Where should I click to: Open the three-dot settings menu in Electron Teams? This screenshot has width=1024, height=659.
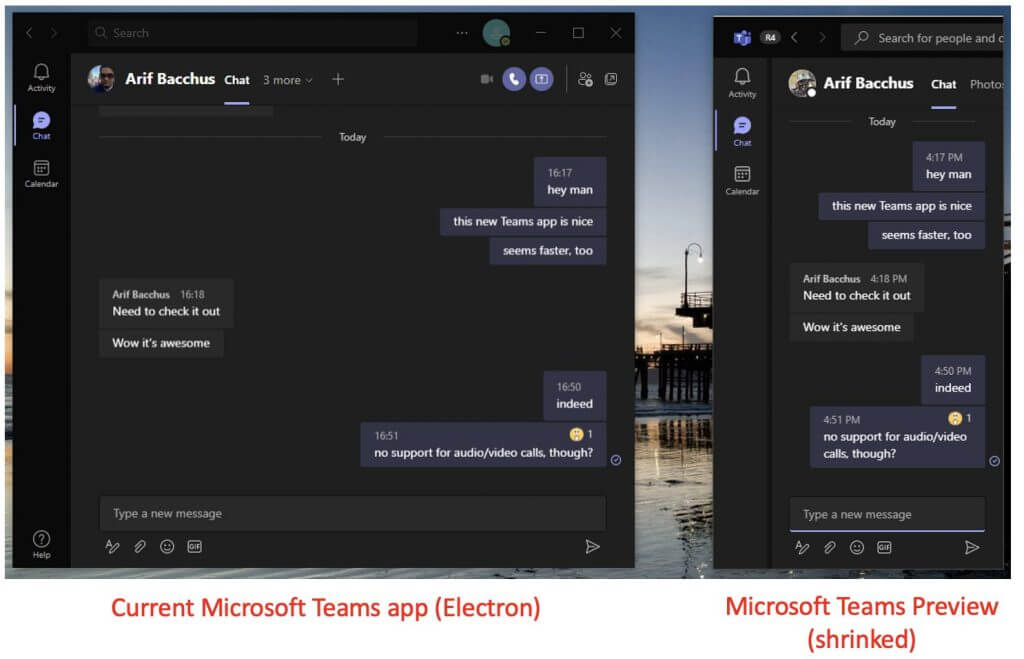(x=462, y=33)
